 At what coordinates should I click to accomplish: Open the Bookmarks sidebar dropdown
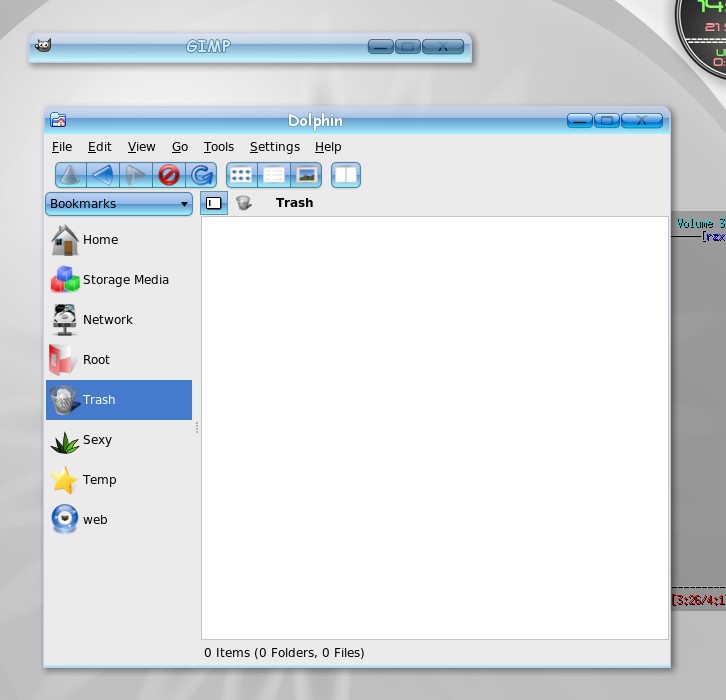(119, 204)
